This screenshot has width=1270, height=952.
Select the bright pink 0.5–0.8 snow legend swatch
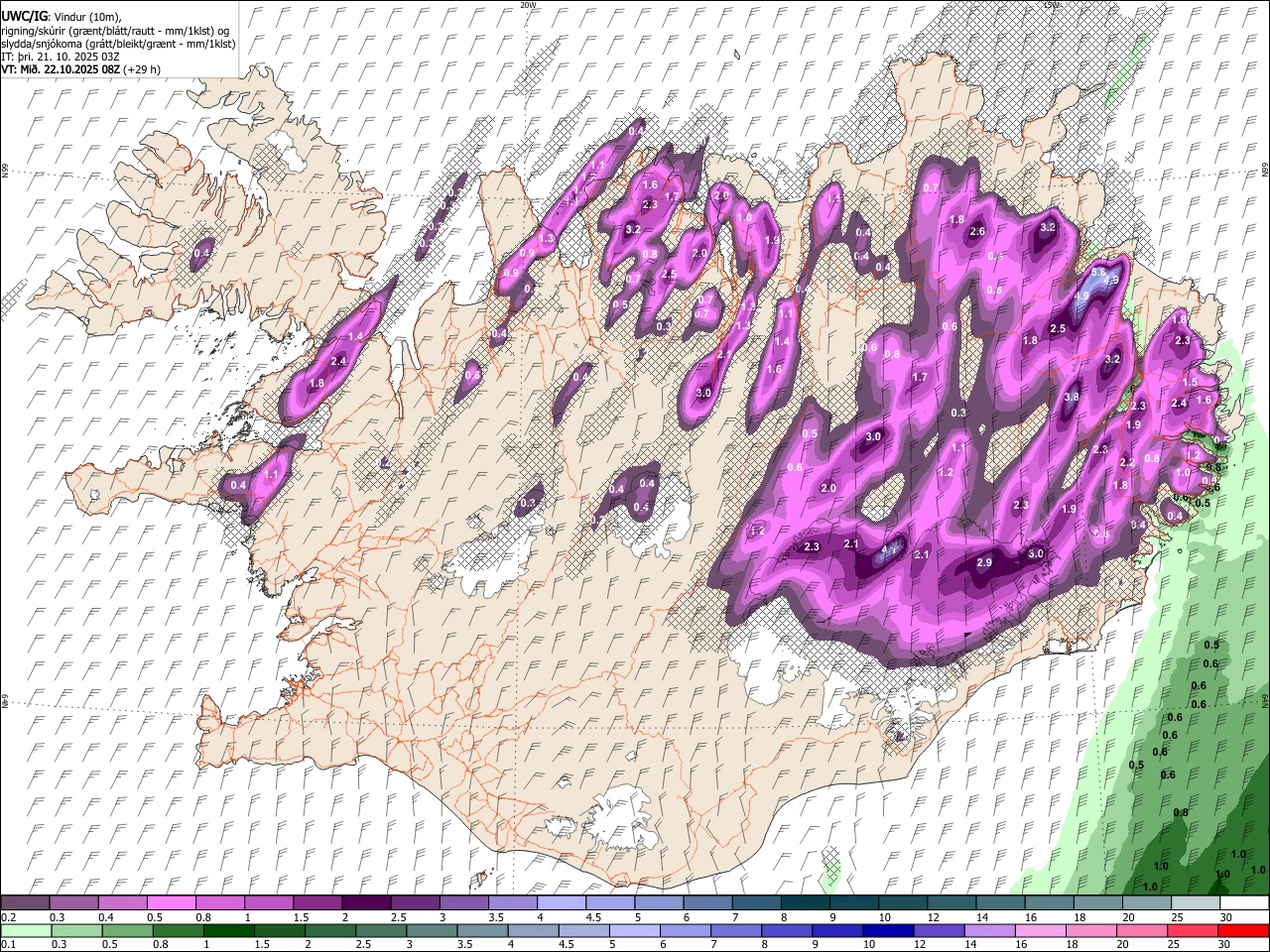pyautogui.click(x=172, y=902)
